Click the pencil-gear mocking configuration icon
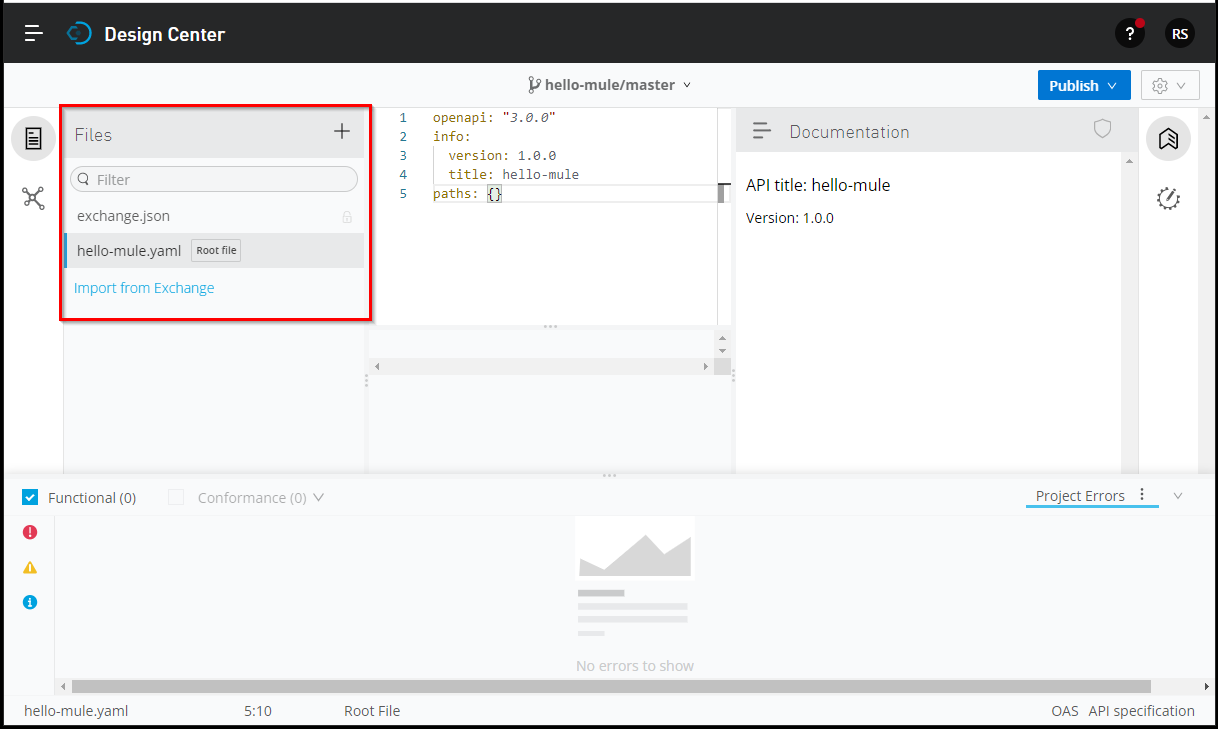1218x729 pixels. tap(1168, 198)
